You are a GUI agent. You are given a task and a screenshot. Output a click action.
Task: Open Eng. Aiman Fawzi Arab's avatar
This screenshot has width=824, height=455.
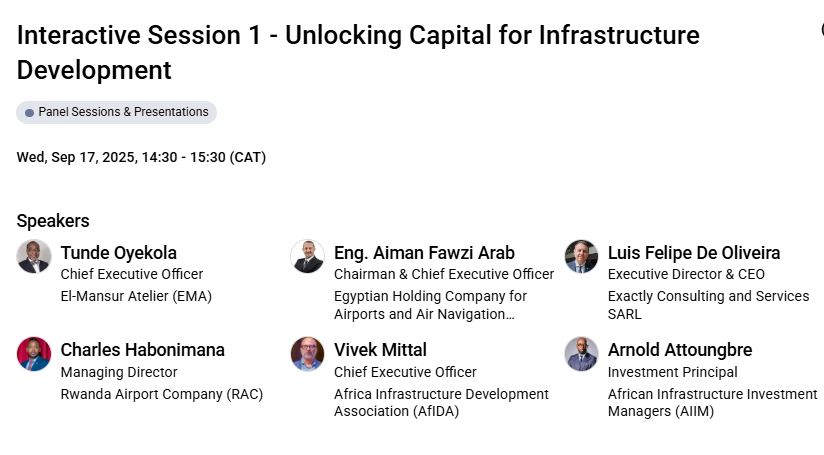click(307, 257)
